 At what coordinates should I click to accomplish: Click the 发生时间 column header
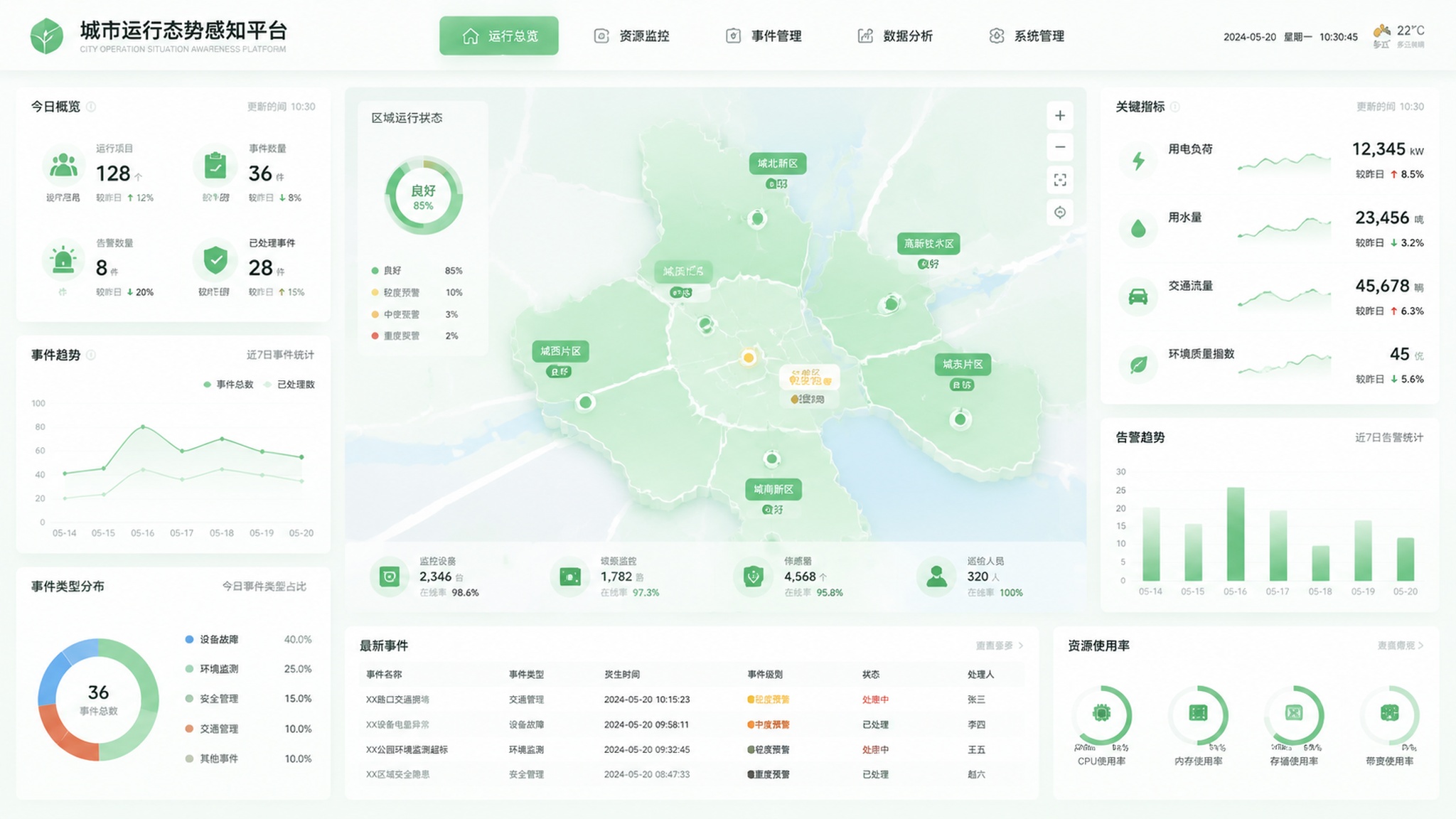[622, 674]
